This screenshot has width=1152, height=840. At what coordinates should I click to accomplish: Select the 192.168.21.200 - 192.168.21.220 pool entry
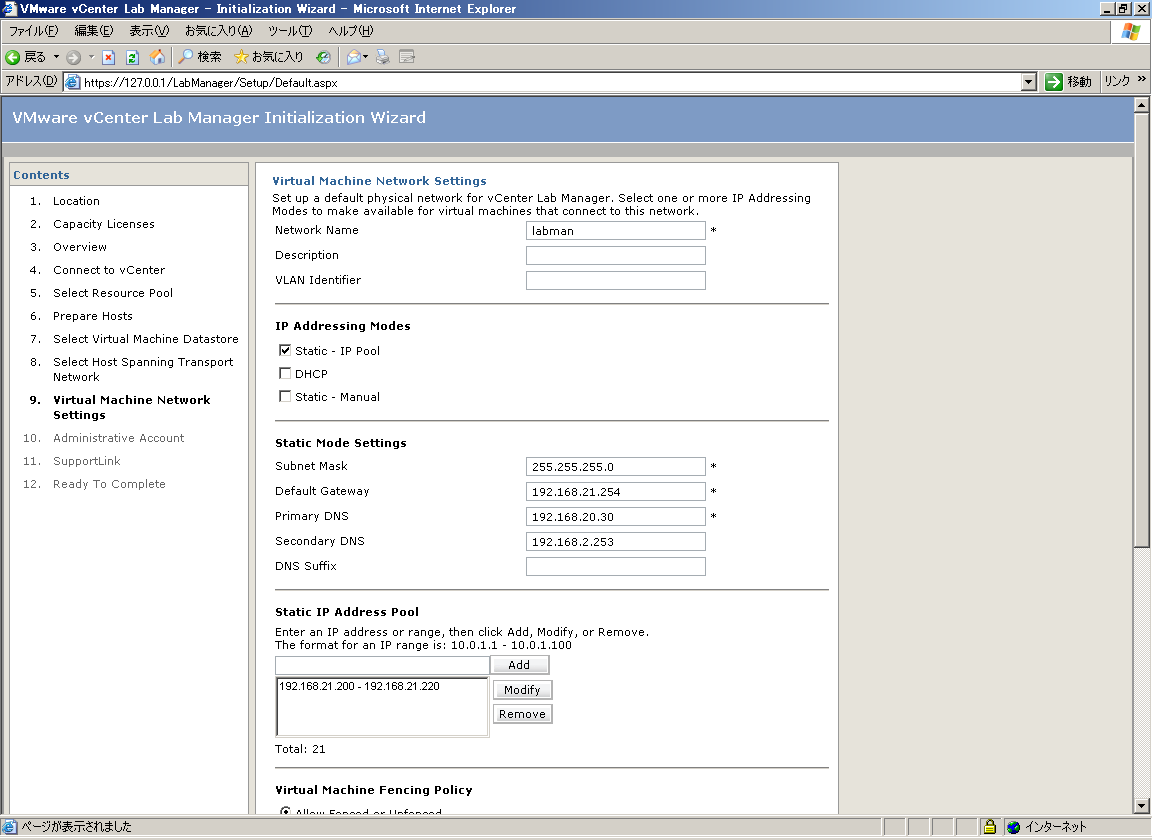[359, 686]
